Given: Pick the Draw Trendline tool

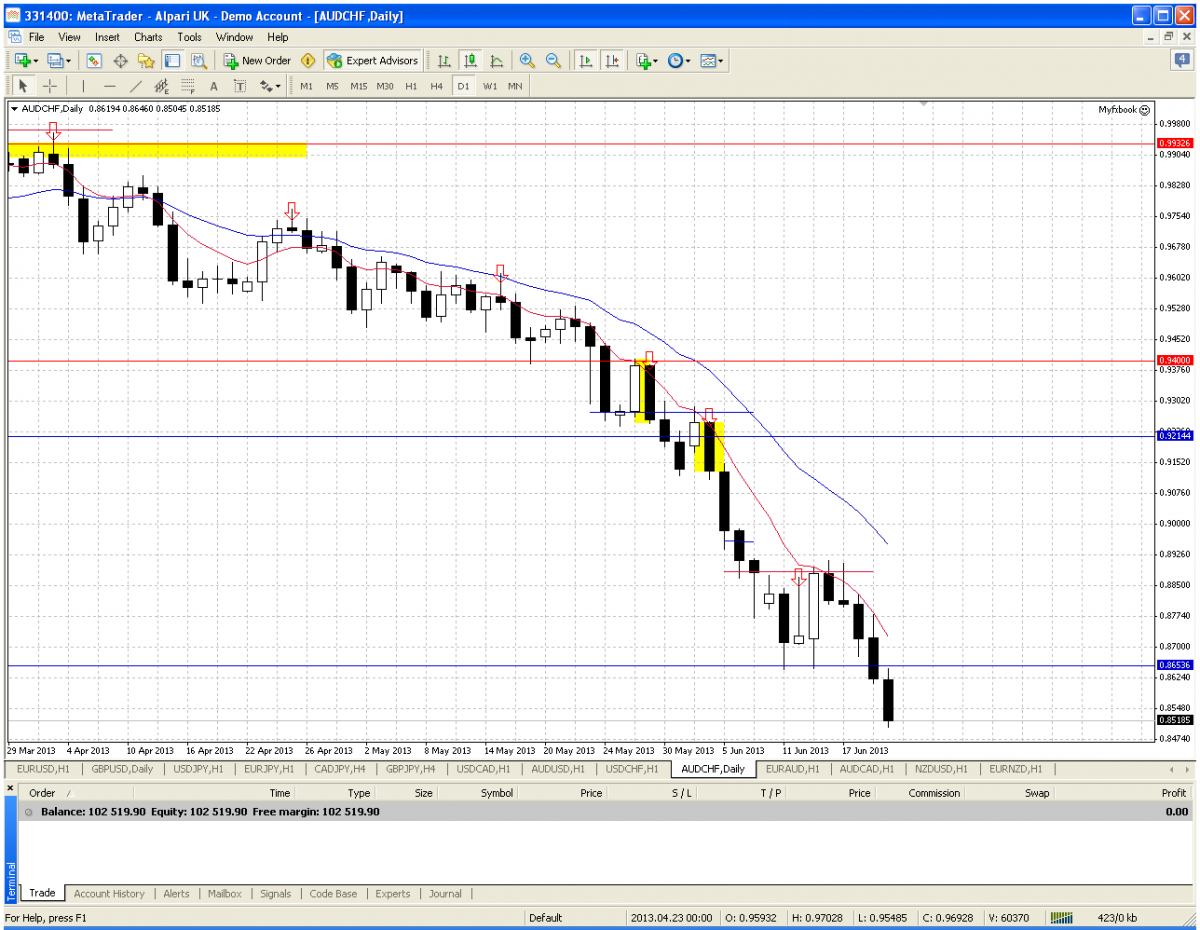Looking at the screenshot, I should 136,86.
